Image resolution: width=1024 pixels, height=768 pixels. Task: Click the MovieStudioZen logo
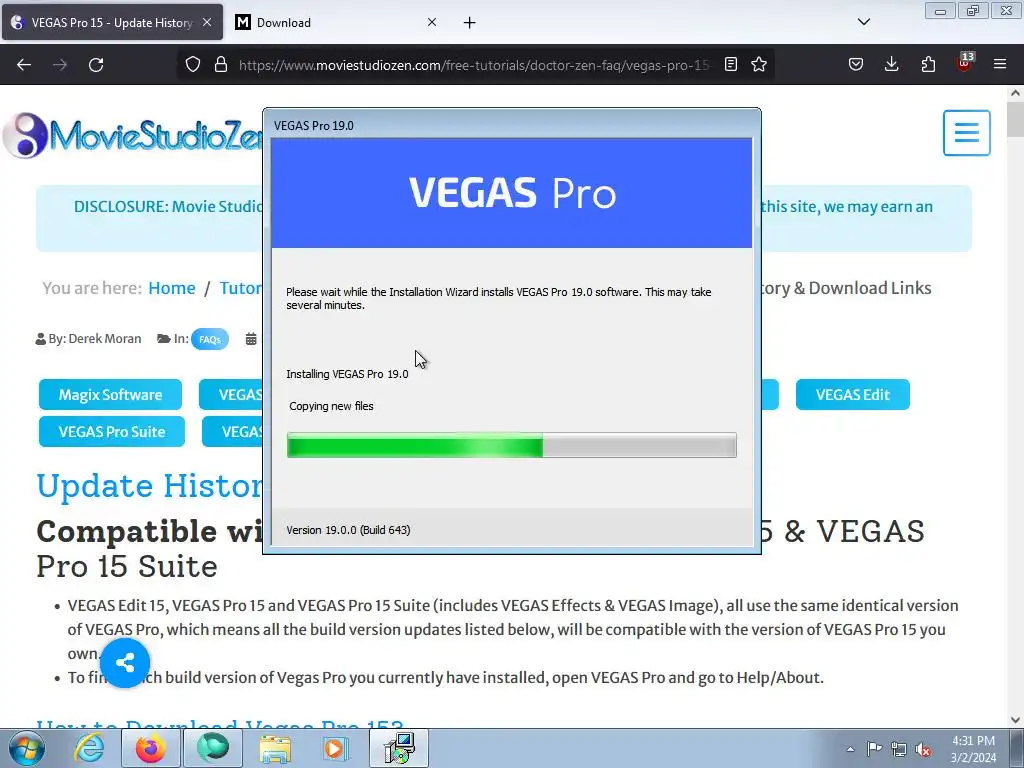click(x=133, y=136)
